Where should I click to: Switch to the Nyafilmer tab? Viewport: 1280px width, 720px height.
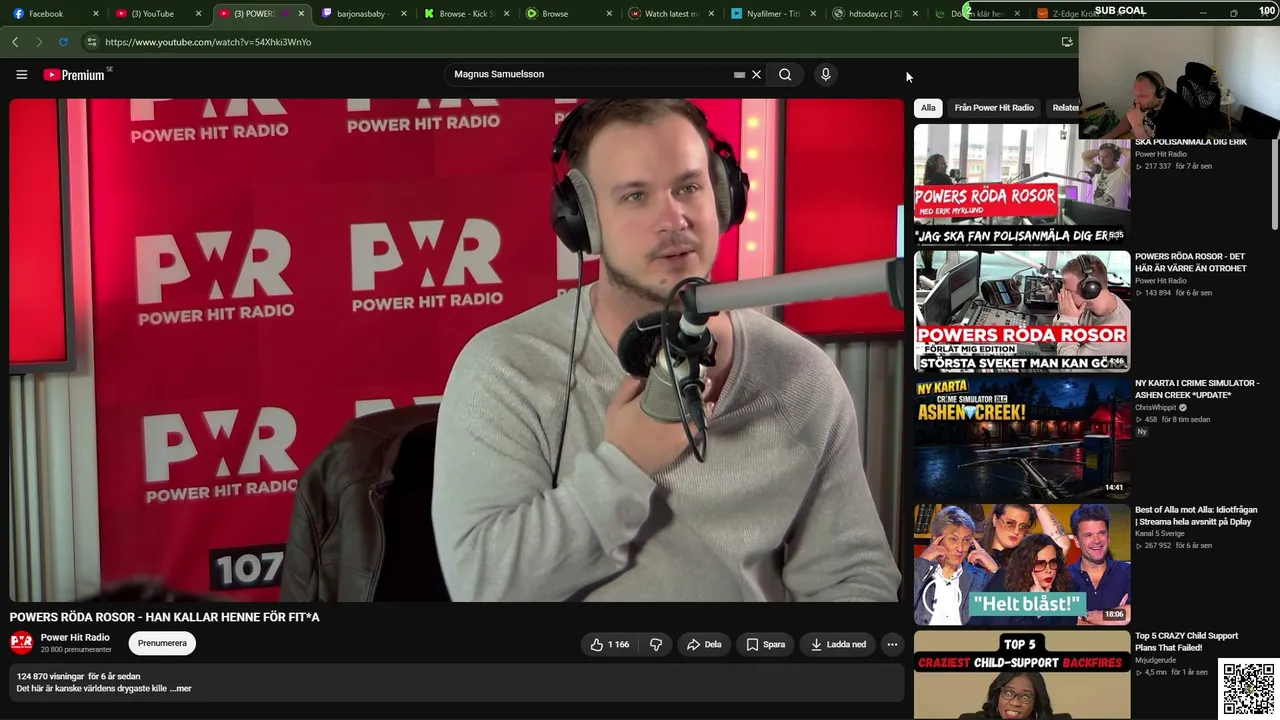pos(775,14)
